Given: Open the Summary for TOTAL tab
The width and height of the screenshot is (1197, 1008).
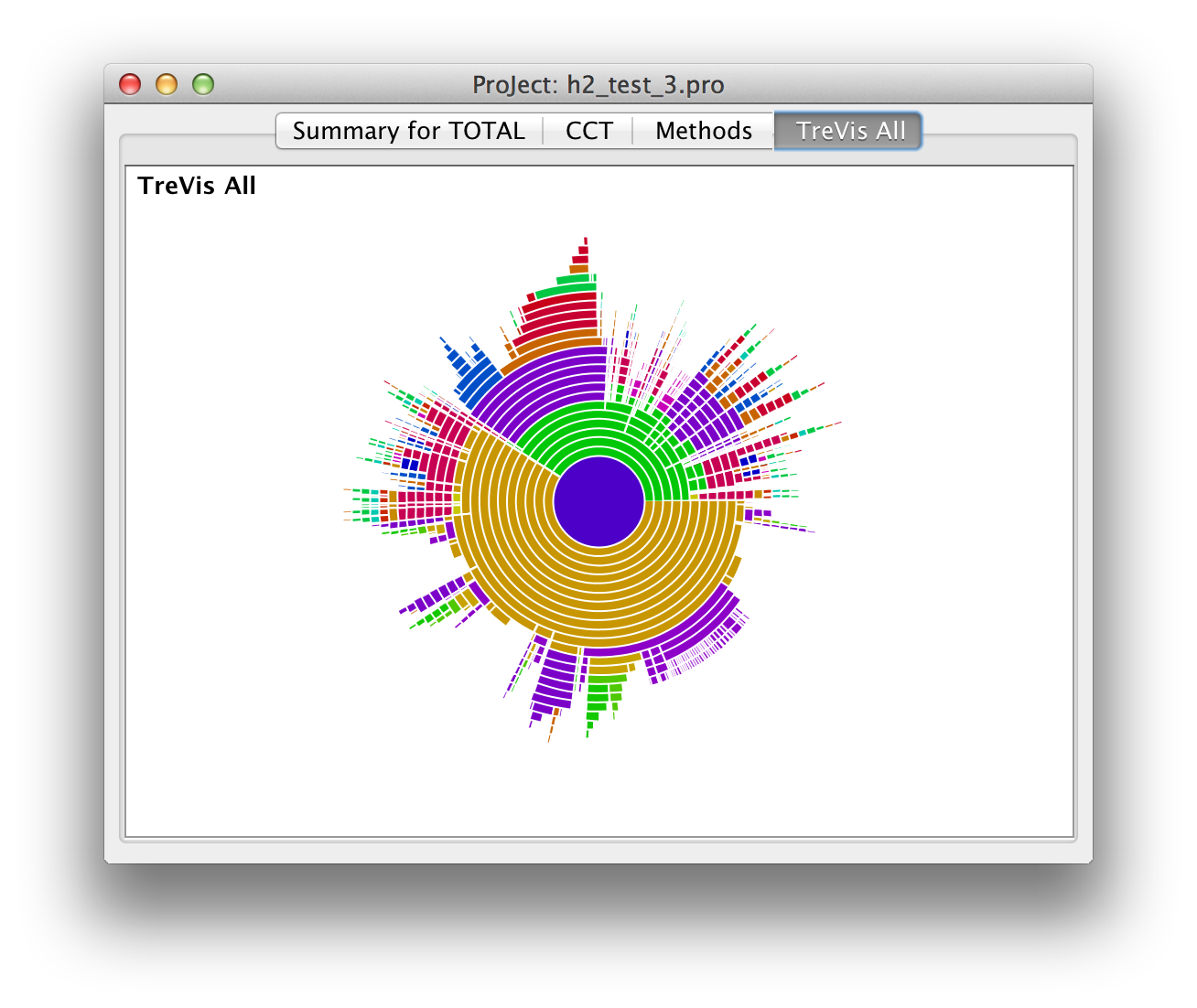Looking at the screenshot, I should tap(409, 131).
